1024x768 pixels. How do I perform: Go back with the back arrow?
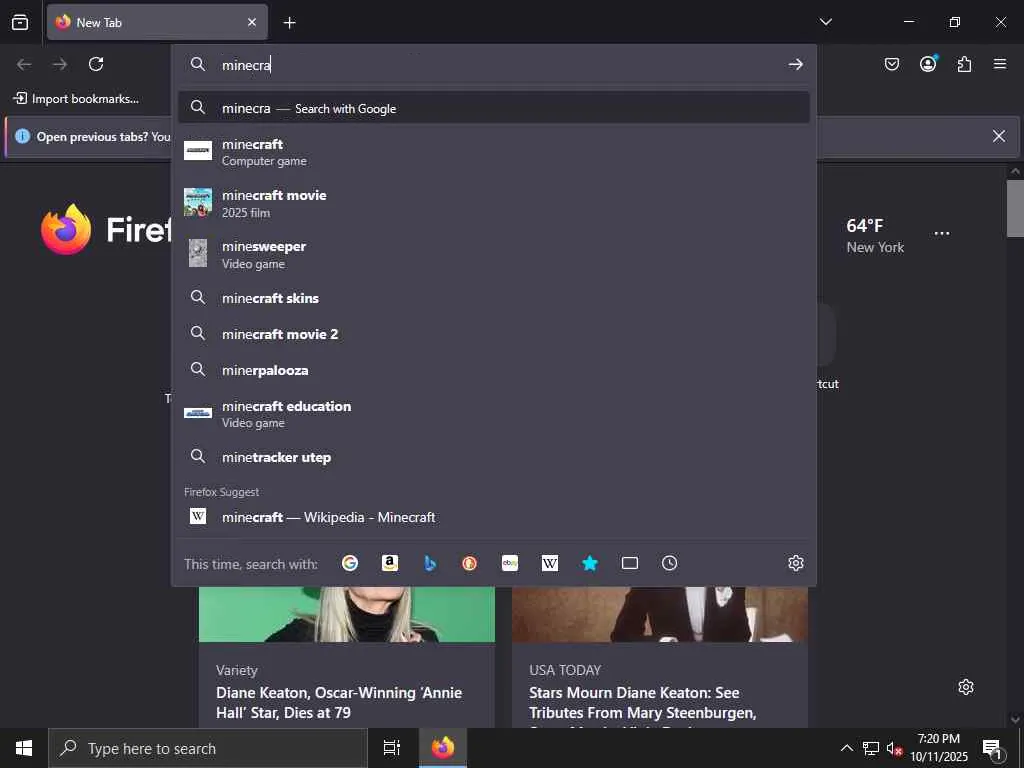24,64
